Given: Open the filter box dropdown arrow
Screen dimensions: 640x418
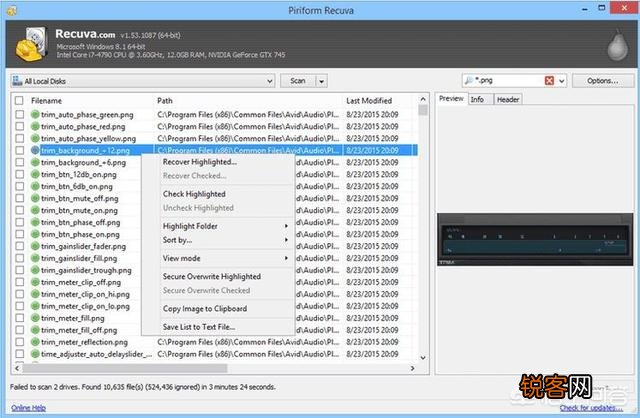Looking at the screenshot, I should tap(562, 80).
